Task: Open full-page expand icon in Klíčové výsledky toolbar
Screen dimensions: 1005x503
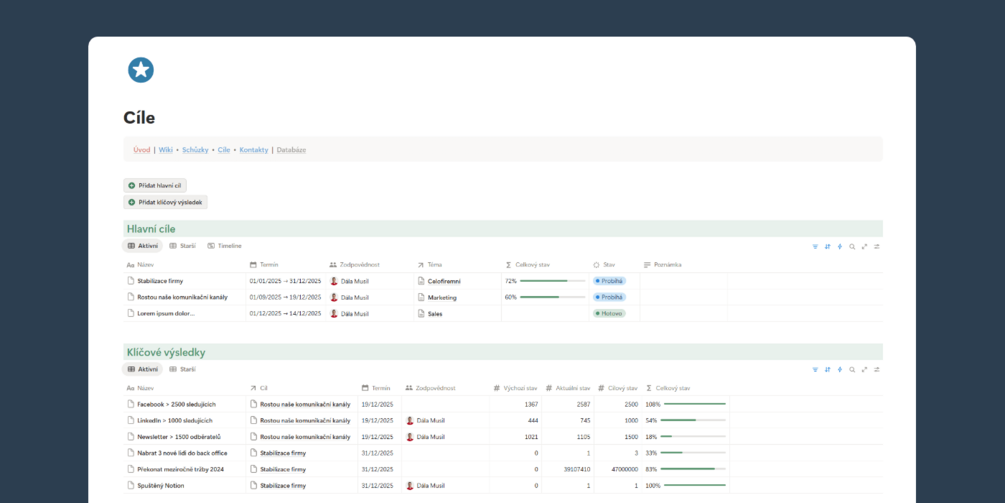Action: tap(865, 370)
